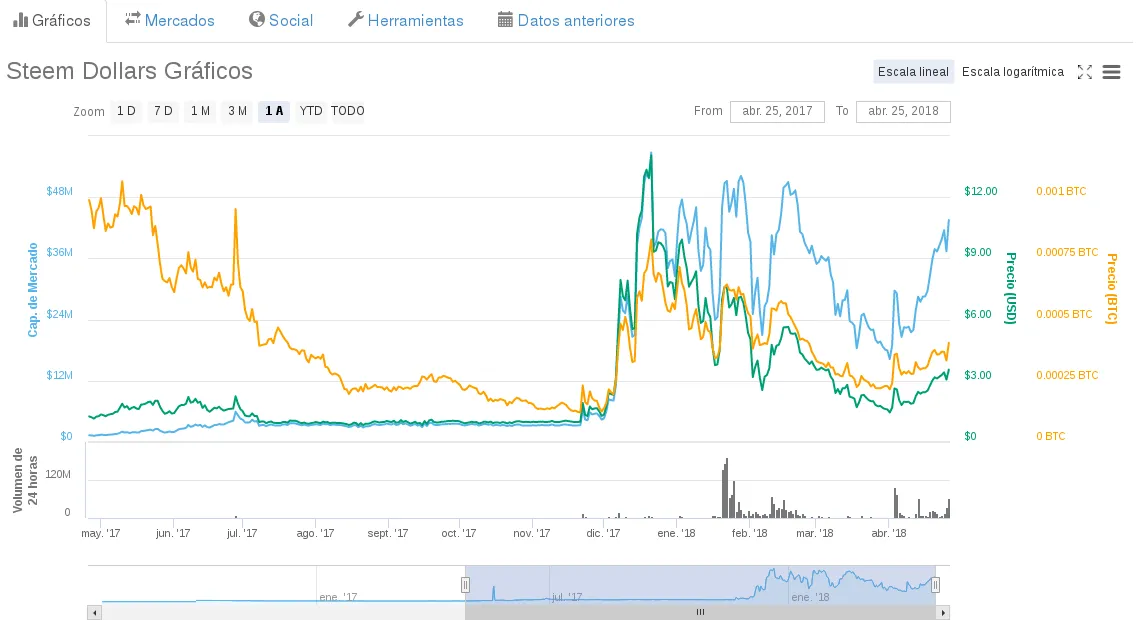Grab the right navigator range handle

tap(935, 584)
